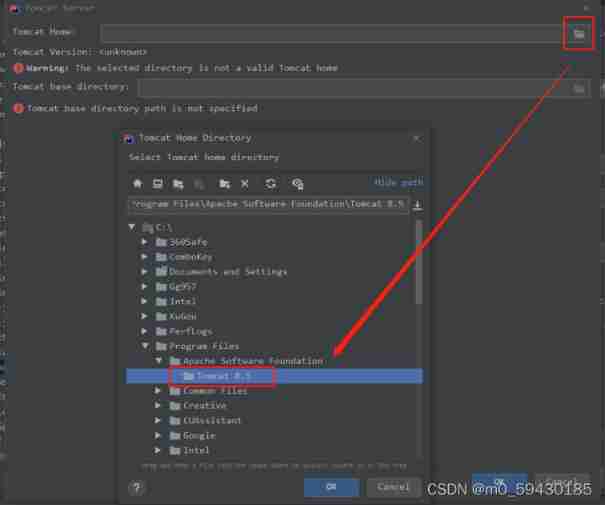Select the Tomcat 8.5 folder
The height and width of the screenshot is (505, 605).
tap(274, 376)
